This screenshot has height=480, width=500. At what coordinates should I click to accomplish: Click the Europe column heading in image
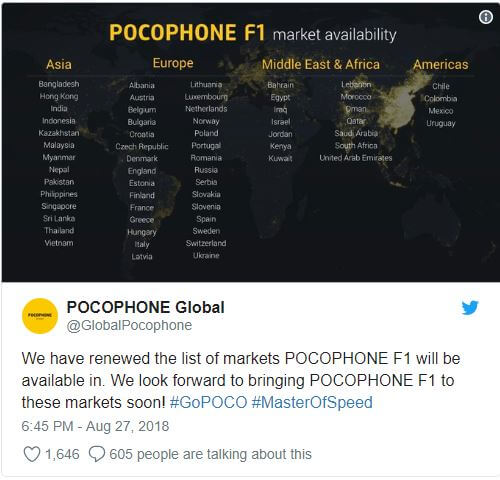(173, 63)
